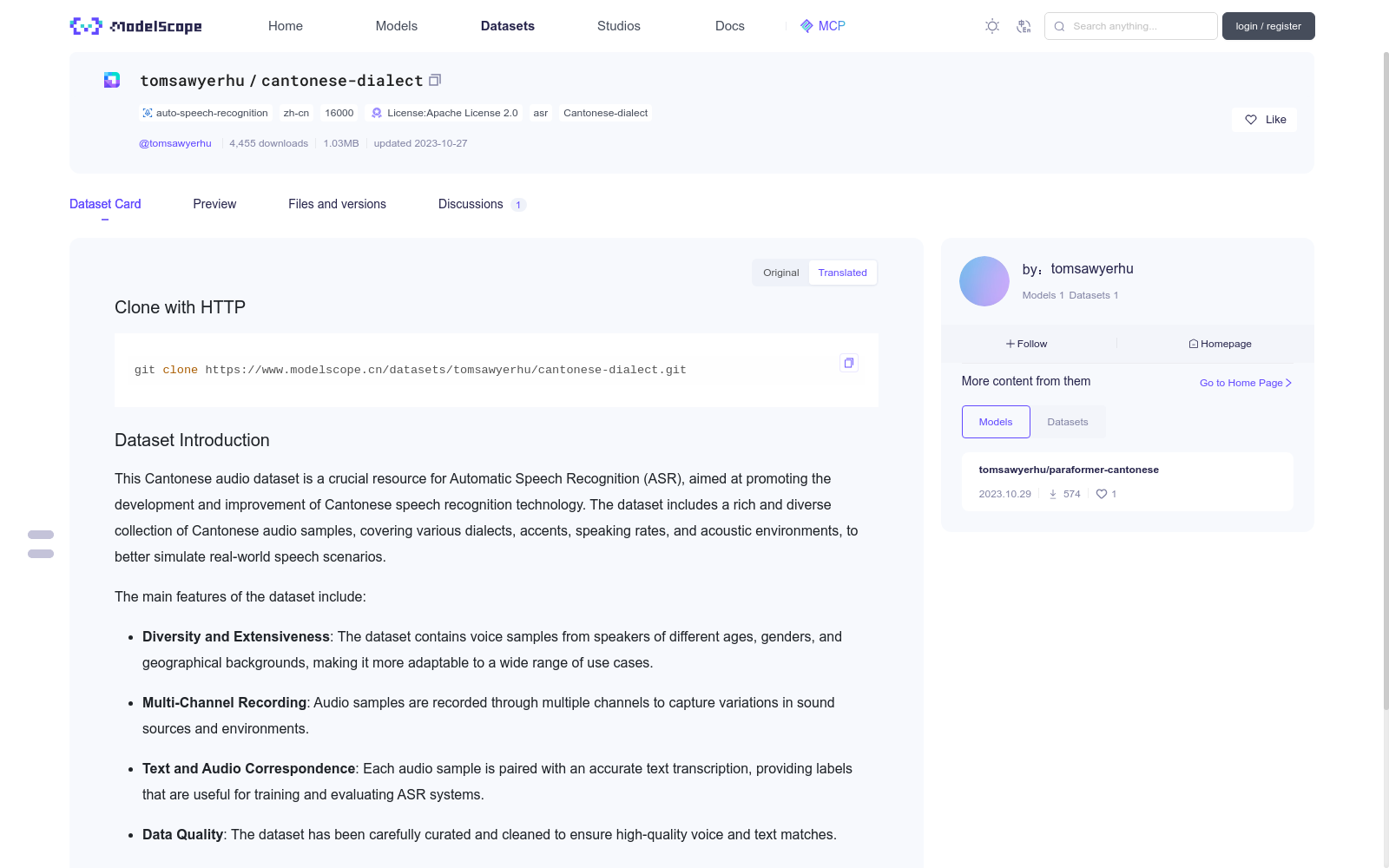Click the 16000 sample rate tag
This screenshot has height=868, width=1389.
pos(339,113)
